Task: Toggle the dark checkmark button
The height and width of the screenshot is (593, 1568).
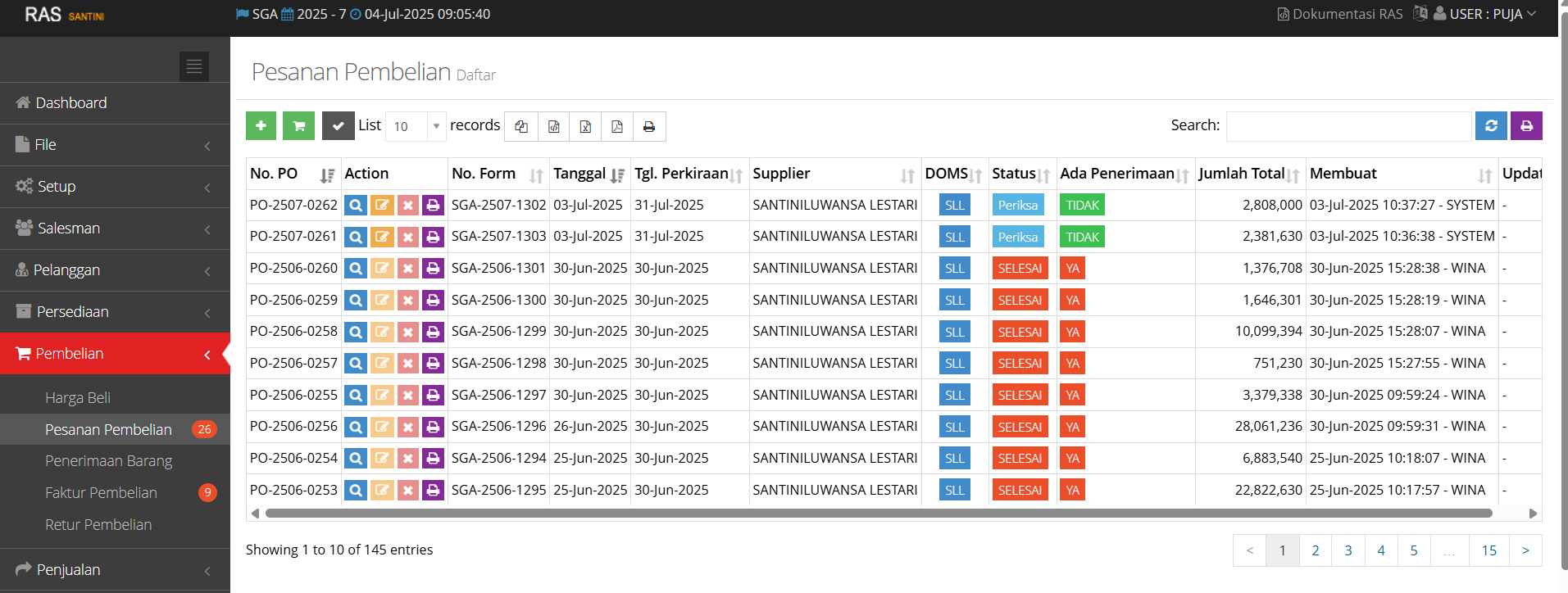Action: click(338, 126)
